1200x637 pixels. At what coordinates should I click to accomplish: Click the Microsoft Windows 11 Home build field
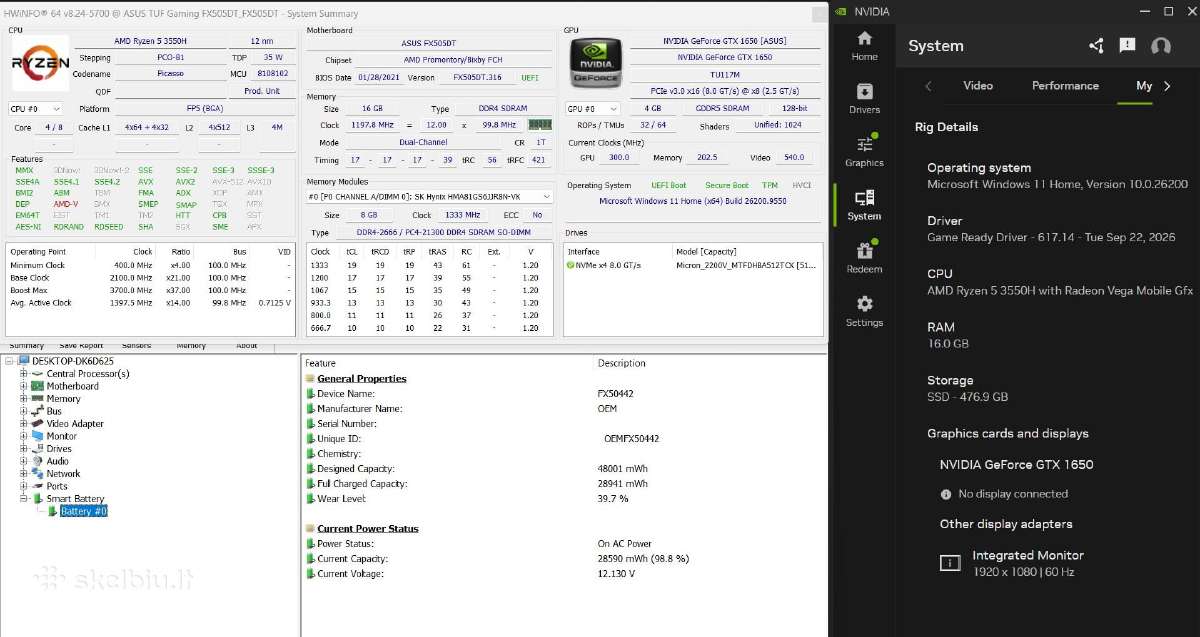[693, 201]
